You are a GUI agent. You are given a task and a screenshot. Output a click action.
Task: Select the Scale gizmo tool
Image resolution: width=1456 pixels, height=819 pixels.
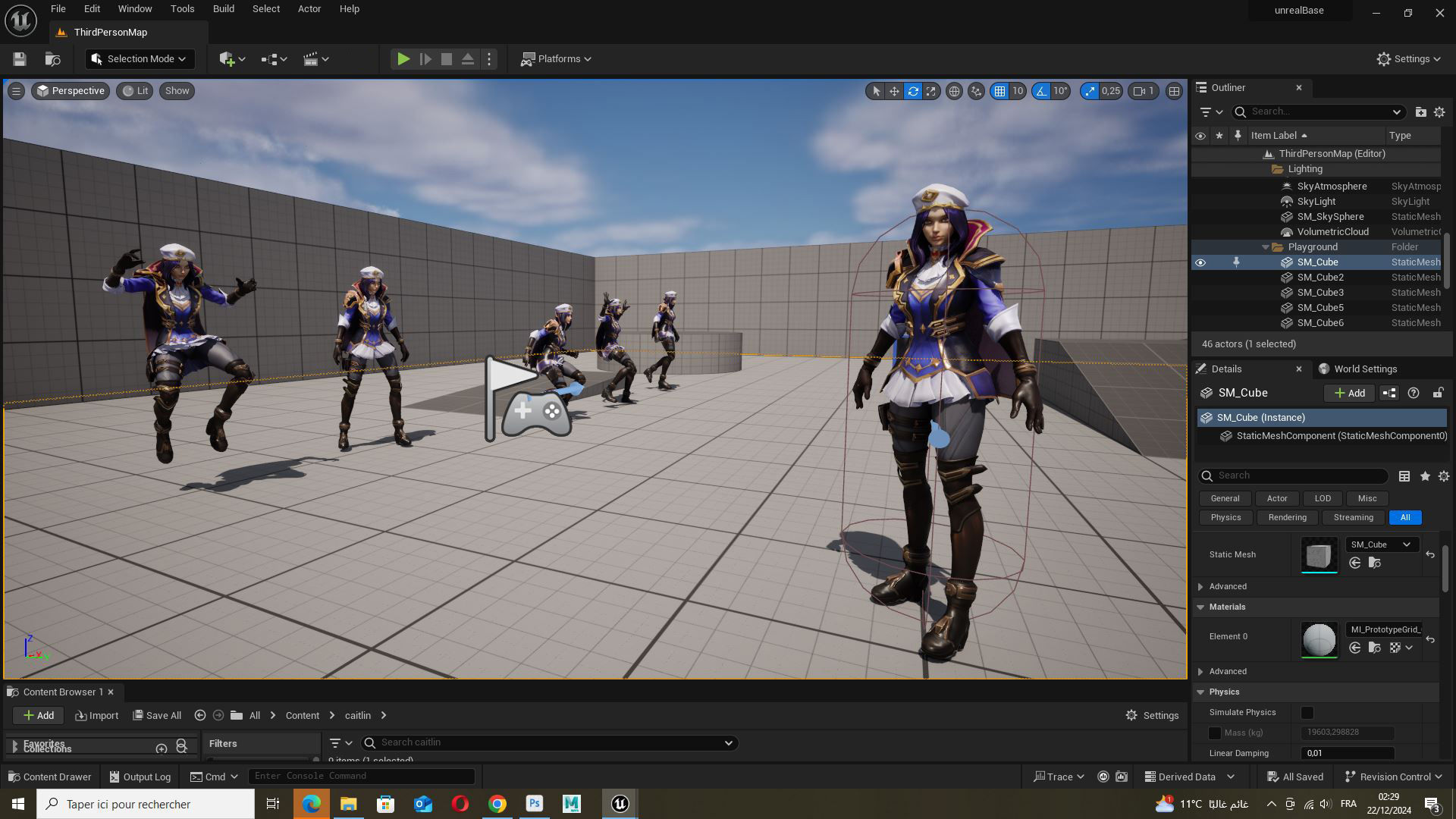coord(931,91)
